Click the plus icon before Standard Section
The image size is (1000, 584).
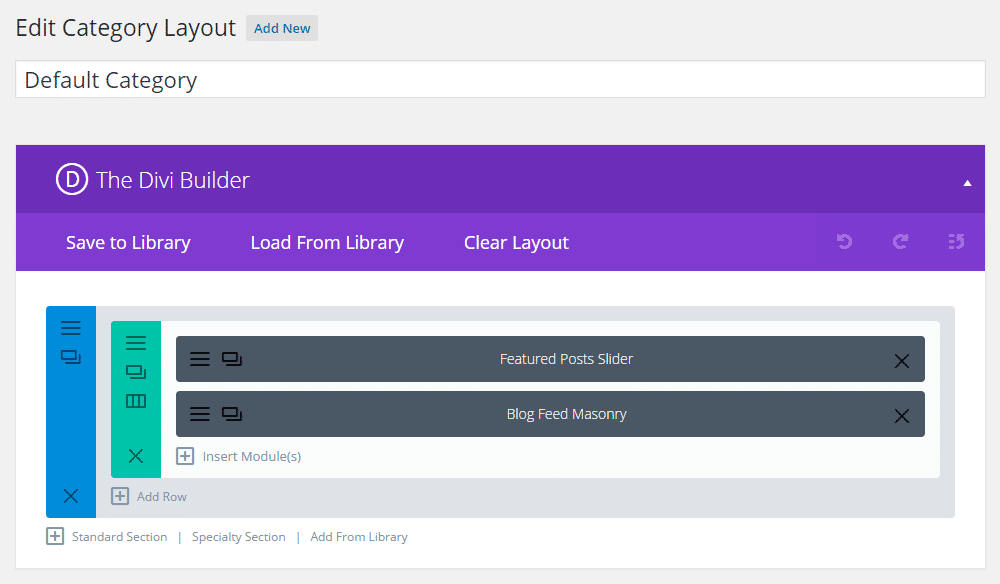55,536
